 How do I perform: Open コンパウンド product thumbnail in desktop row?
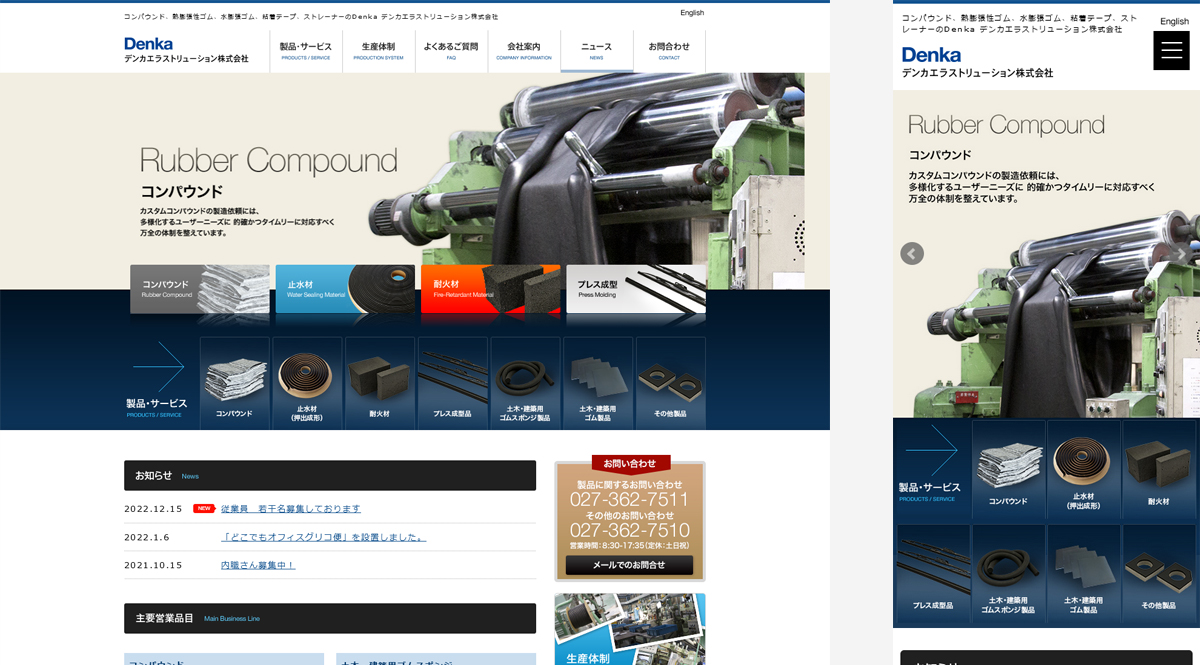pos(235,383)
